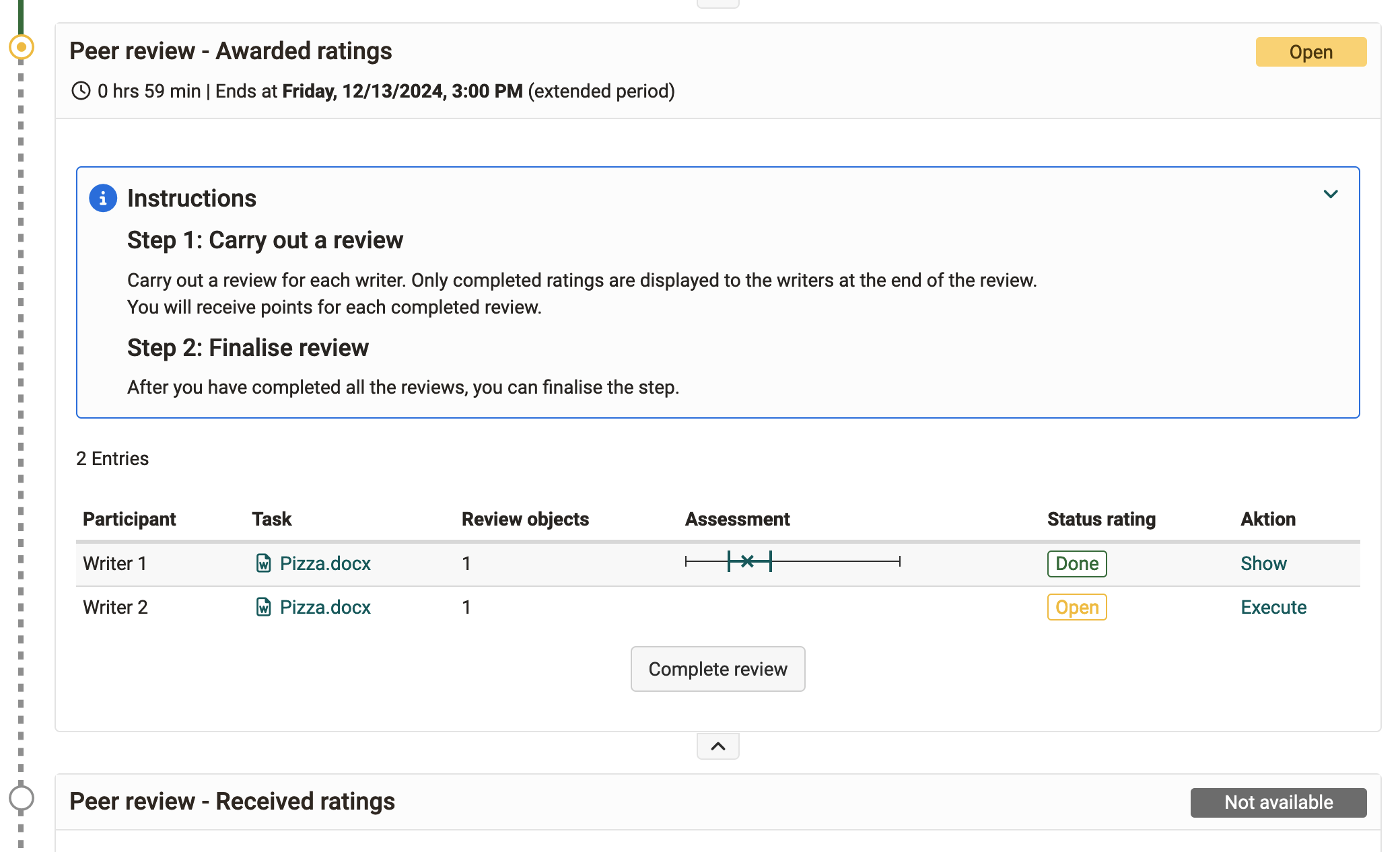Image resolution: width=1400 pixels, height=852 pixels.
Task: Click the clock icon beside the time remaining
Action: (81, 91)
